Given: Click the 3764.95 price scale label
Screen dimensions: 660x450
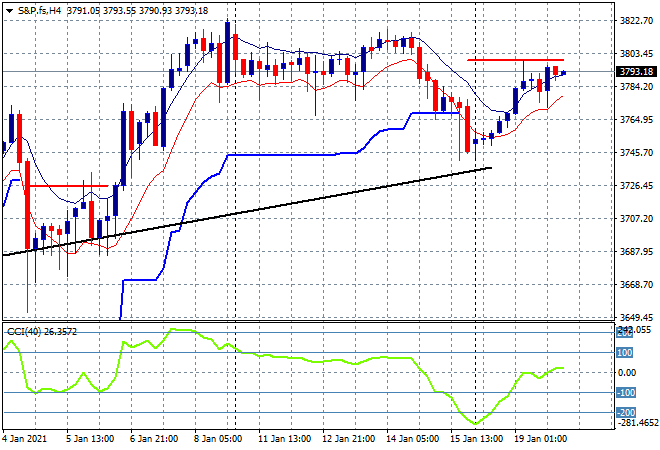Looking at the screenshot, I should coord(636,120).
